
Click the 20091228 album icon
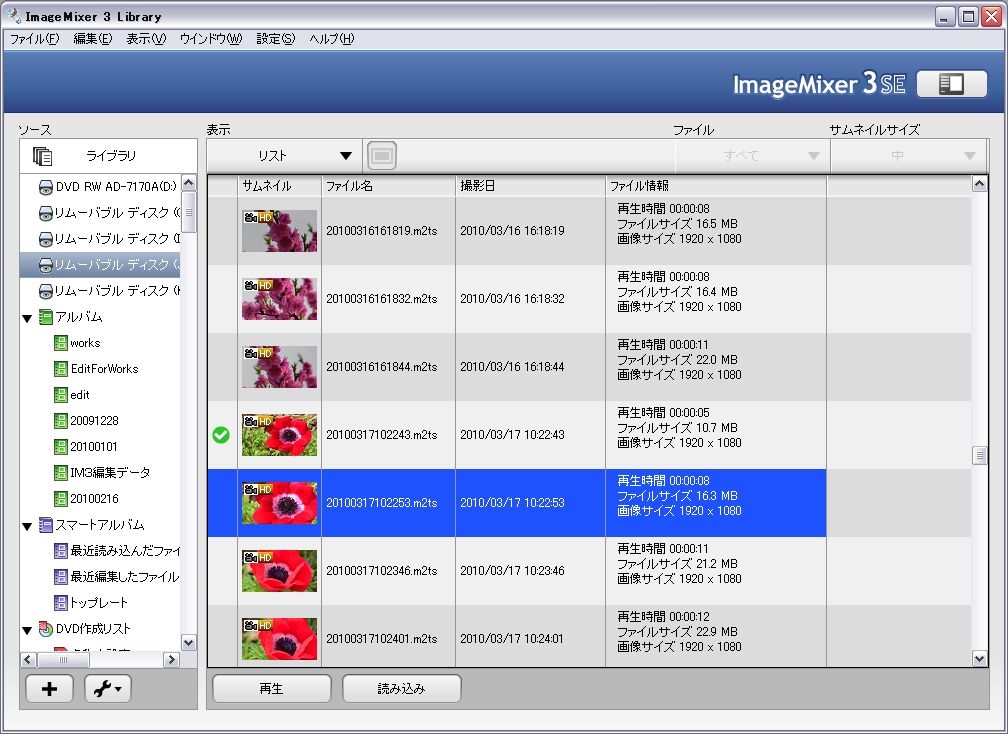coord(60,421)
